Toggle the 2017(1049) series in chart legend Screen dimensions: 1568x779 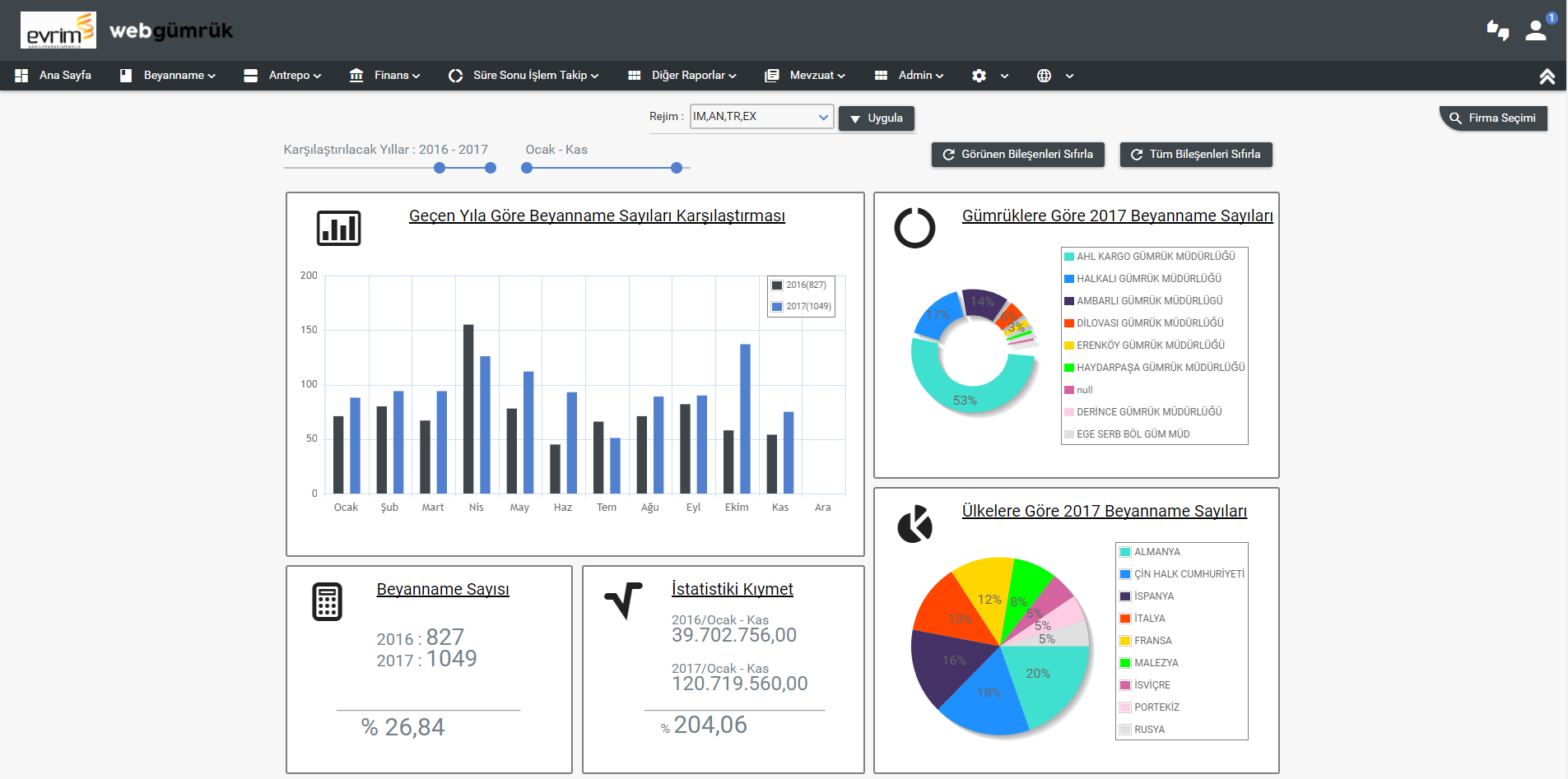801,307
